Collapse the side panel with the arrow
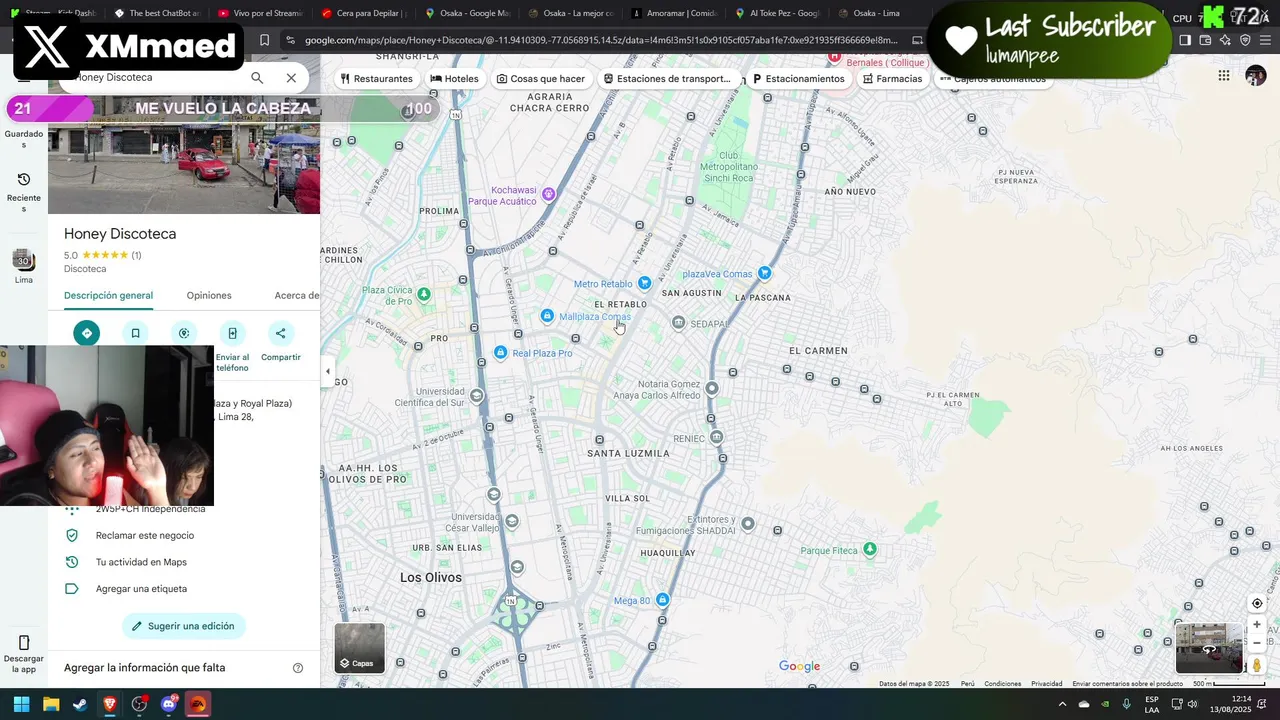Viewport: 1280px width, 720px height. click(x=328, y=371)
